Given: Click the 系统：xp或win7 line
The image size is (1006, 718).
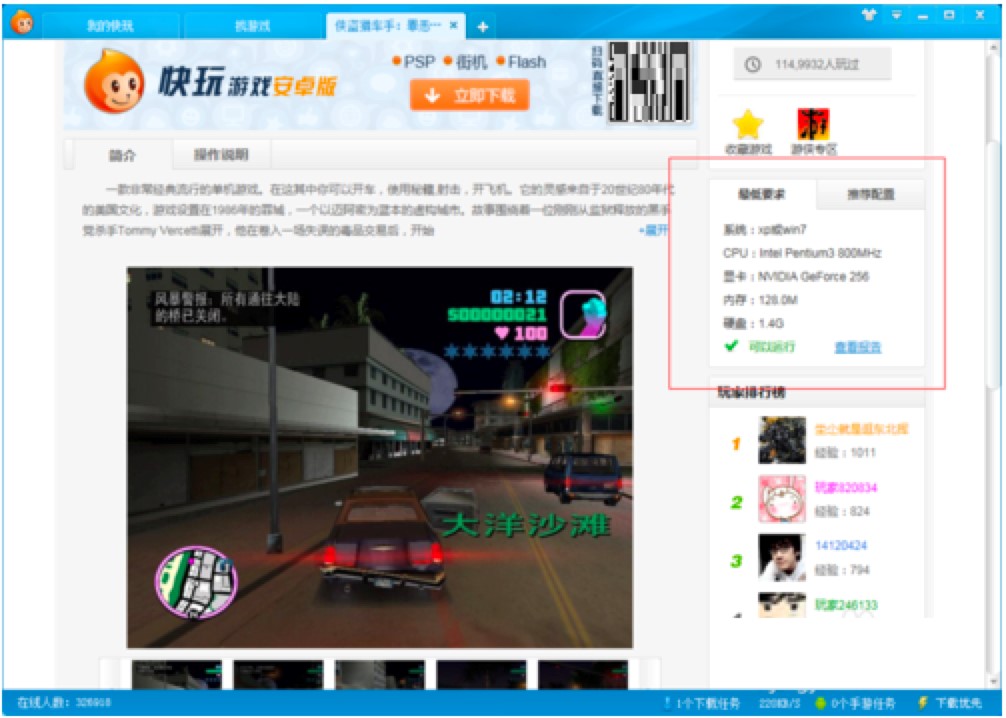Looking at the screenshot, I should click(x=765, y=229).
